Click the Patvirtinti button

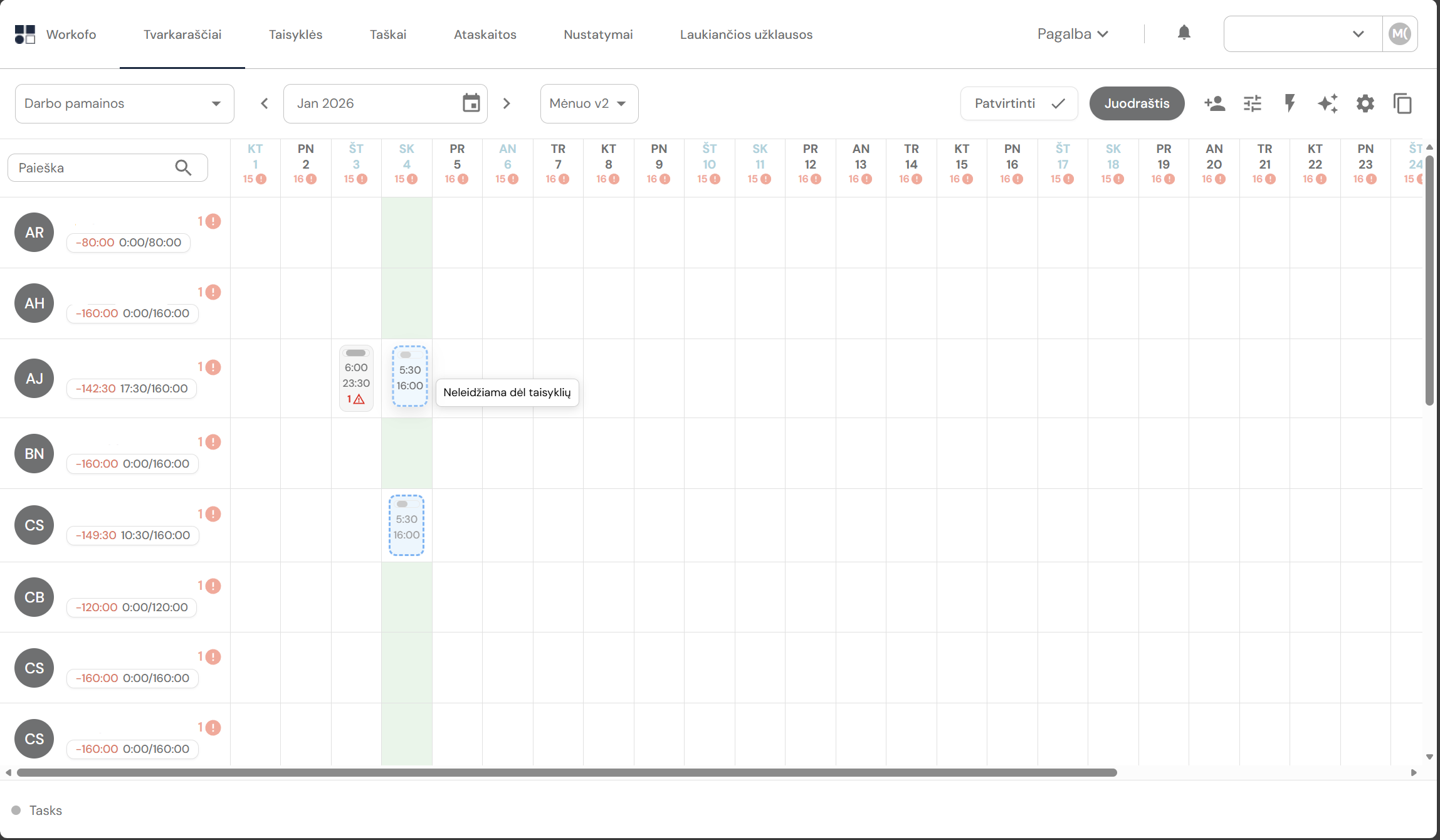1019,103
